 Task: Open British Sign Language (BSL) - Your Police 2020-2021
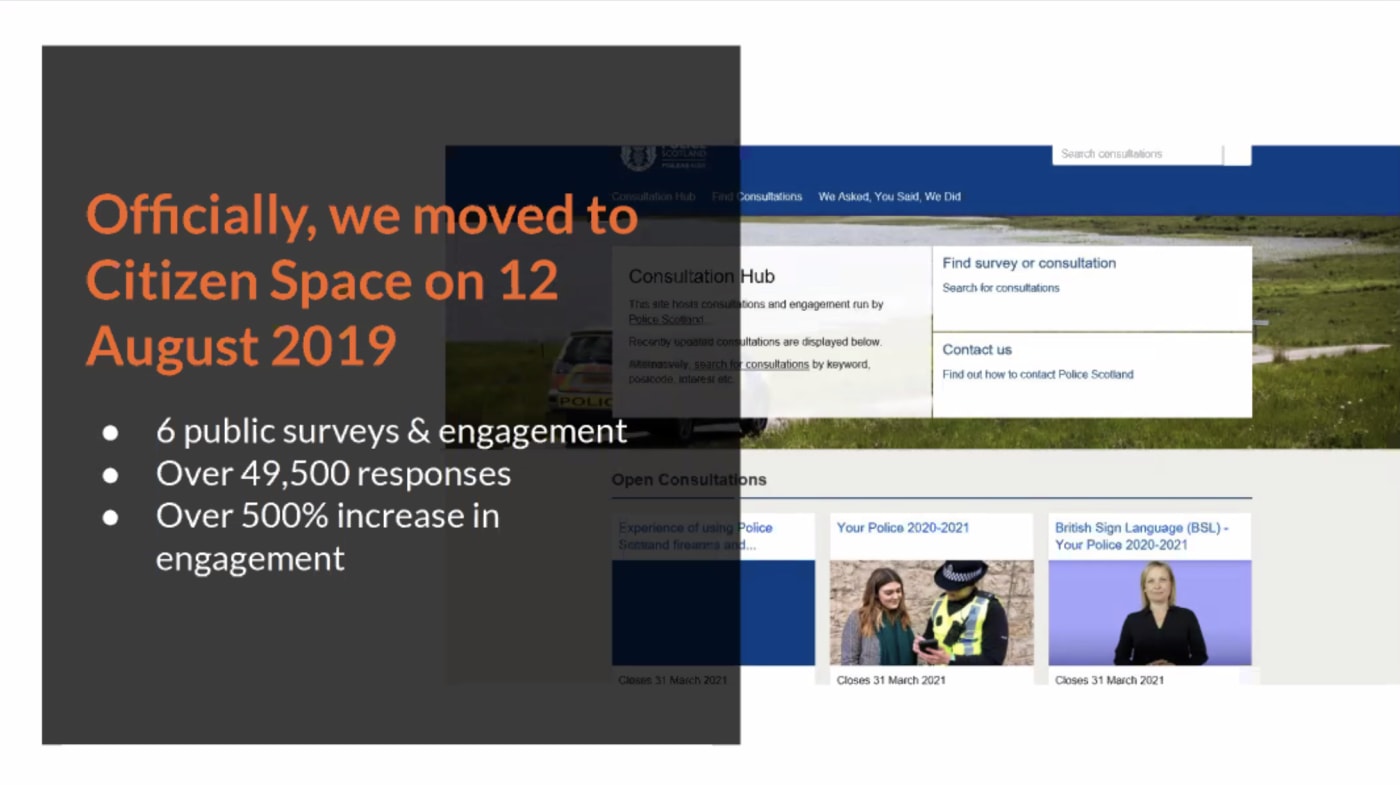1142,536
